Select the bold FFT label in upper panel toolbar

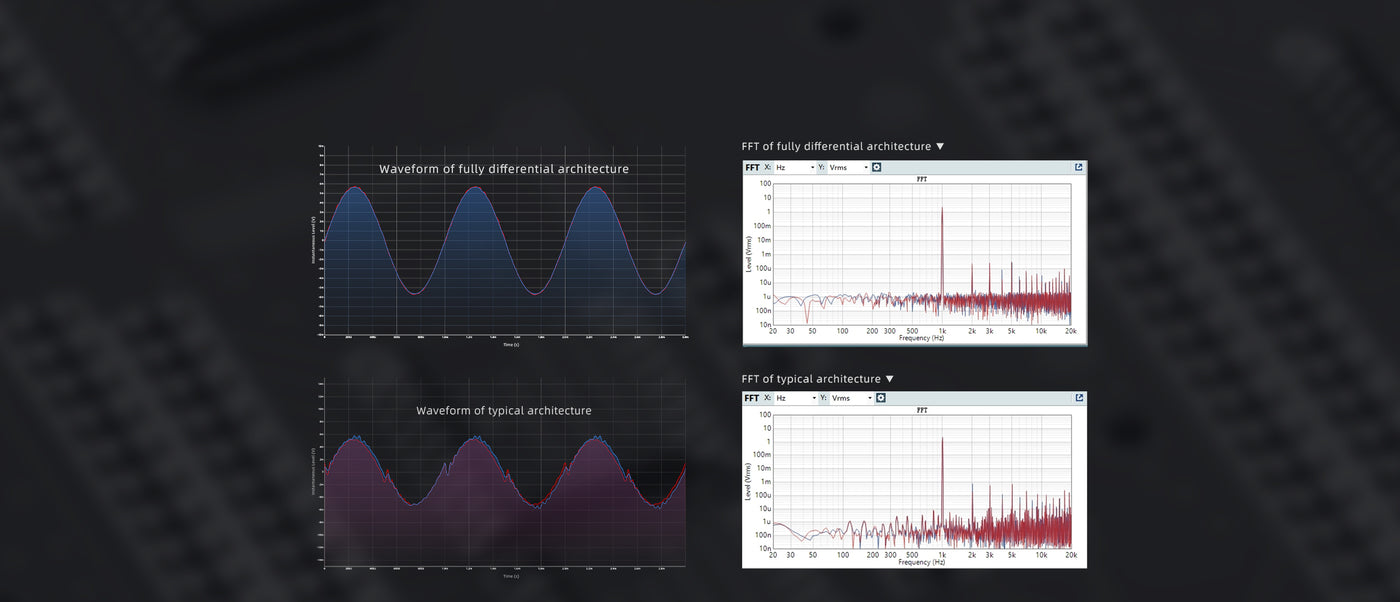(x=752, y=167)
